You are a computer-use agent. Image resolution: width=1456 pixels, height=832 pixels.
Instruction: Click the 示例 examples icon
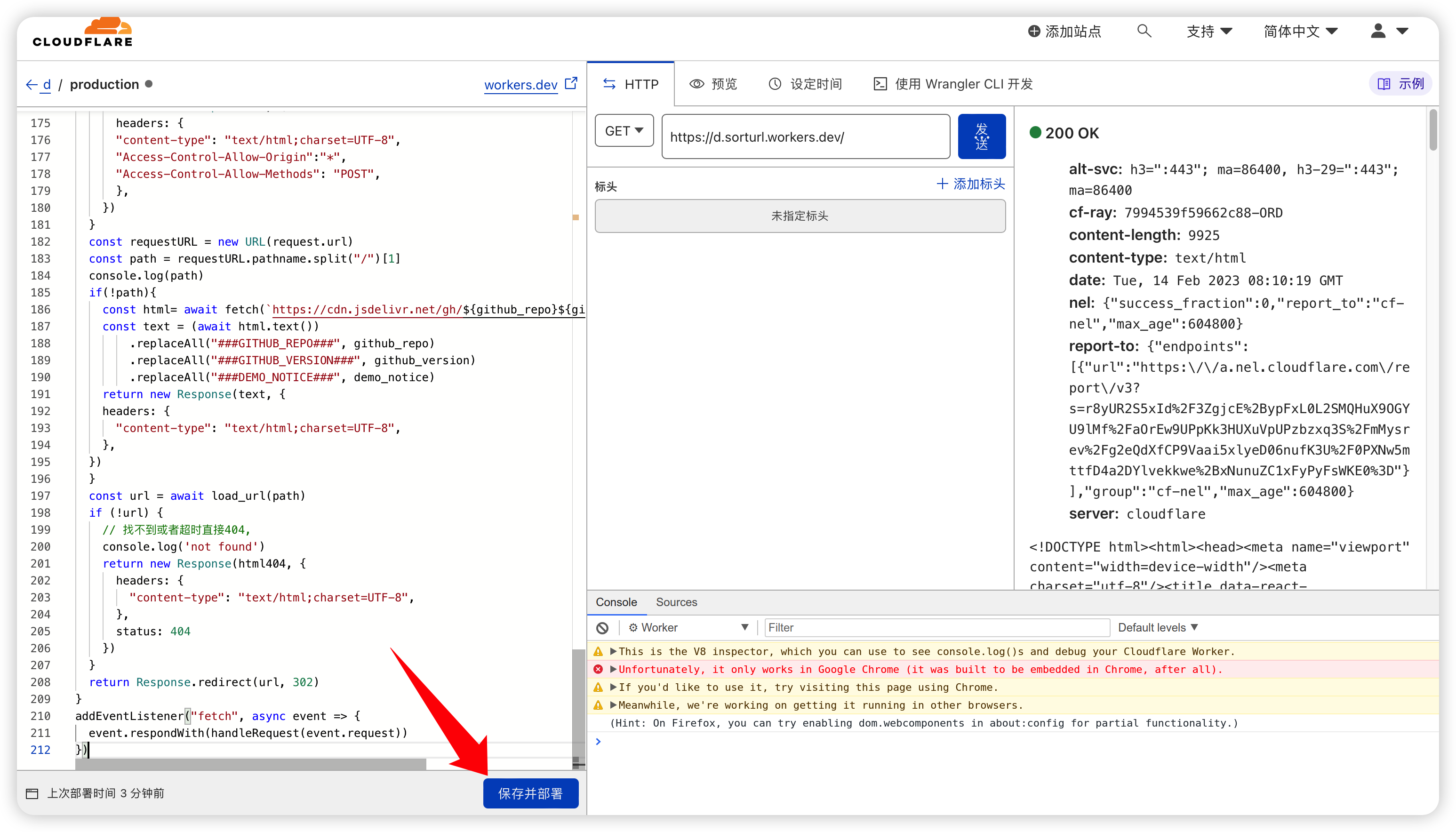coord(1385,83)
